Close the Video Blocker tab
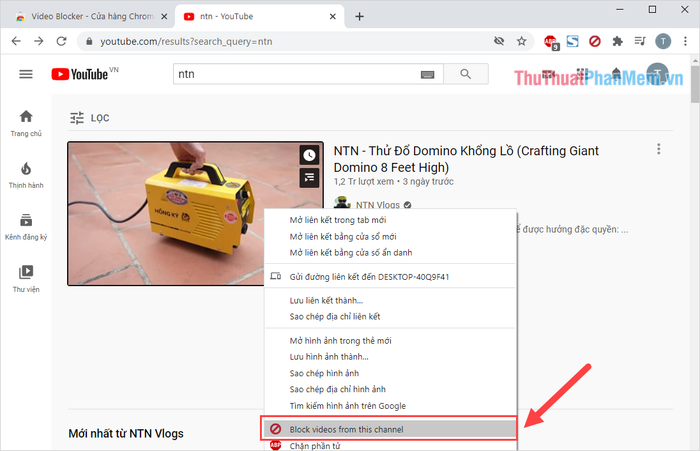Image resolution: width=700 pixels, height=451 pixels. (164, 17)
